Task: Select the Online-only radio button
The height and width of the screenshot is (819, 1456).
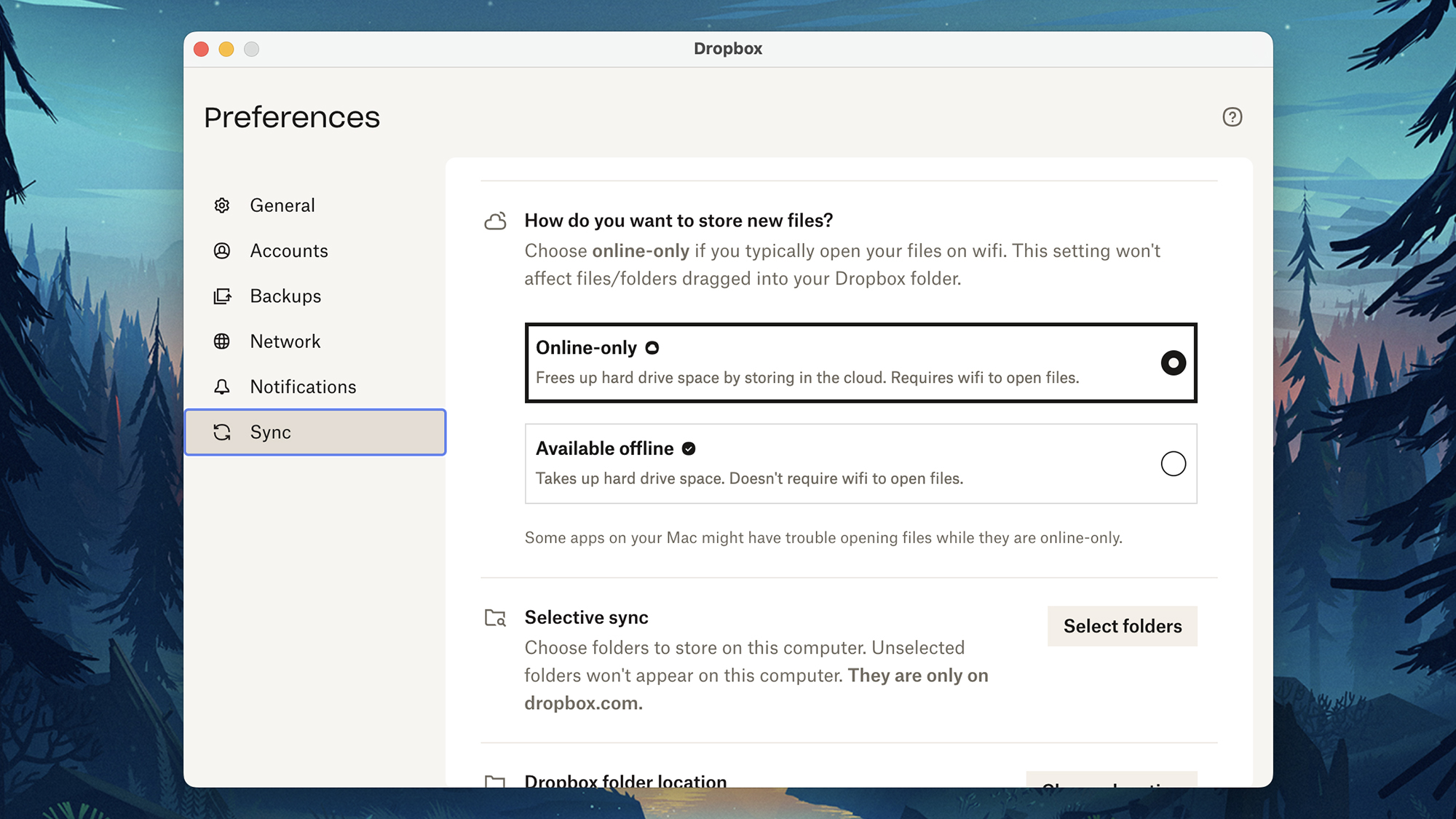Action: pos(1173,363)
